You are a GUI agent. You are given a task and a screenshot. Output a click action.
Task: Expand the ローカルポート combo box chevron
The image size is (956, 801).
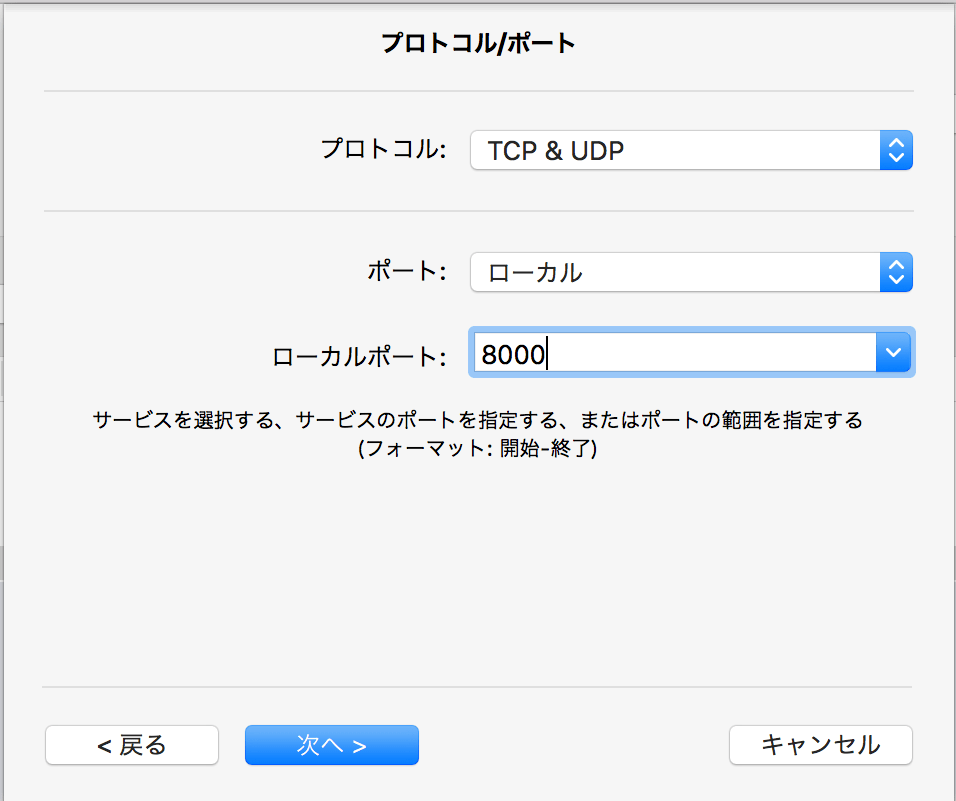[x=893, y=352]
